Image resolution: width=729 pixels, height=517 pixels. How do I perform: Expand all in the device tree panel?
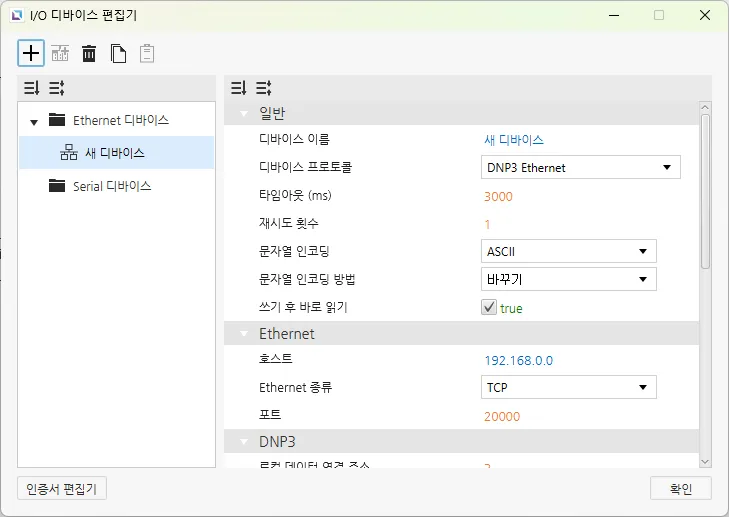(32, 88)
